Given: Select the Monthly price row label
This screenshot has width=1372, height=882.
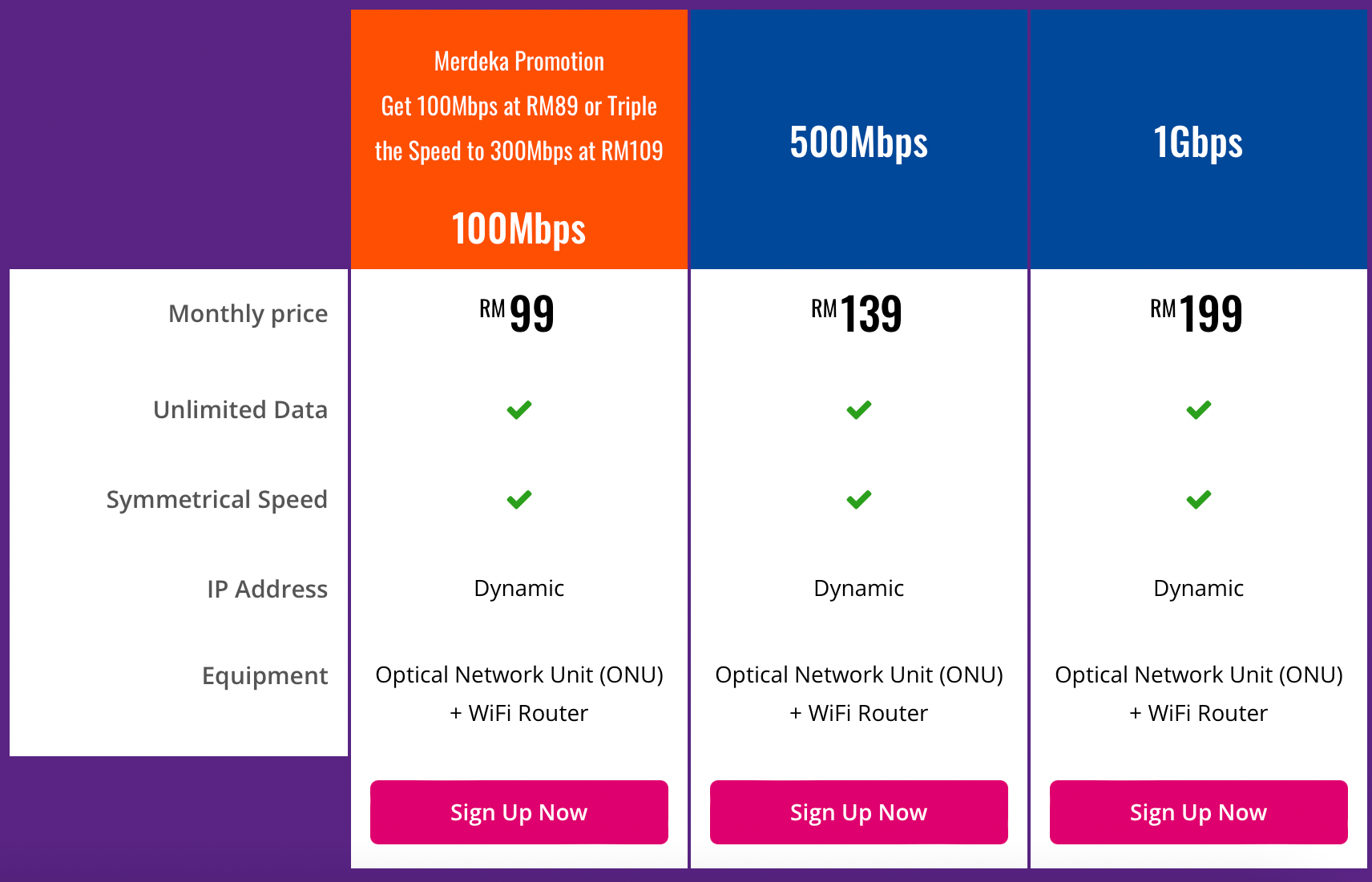Looking at the screenshot, I should pyautogui.click(x=248, y=313).
